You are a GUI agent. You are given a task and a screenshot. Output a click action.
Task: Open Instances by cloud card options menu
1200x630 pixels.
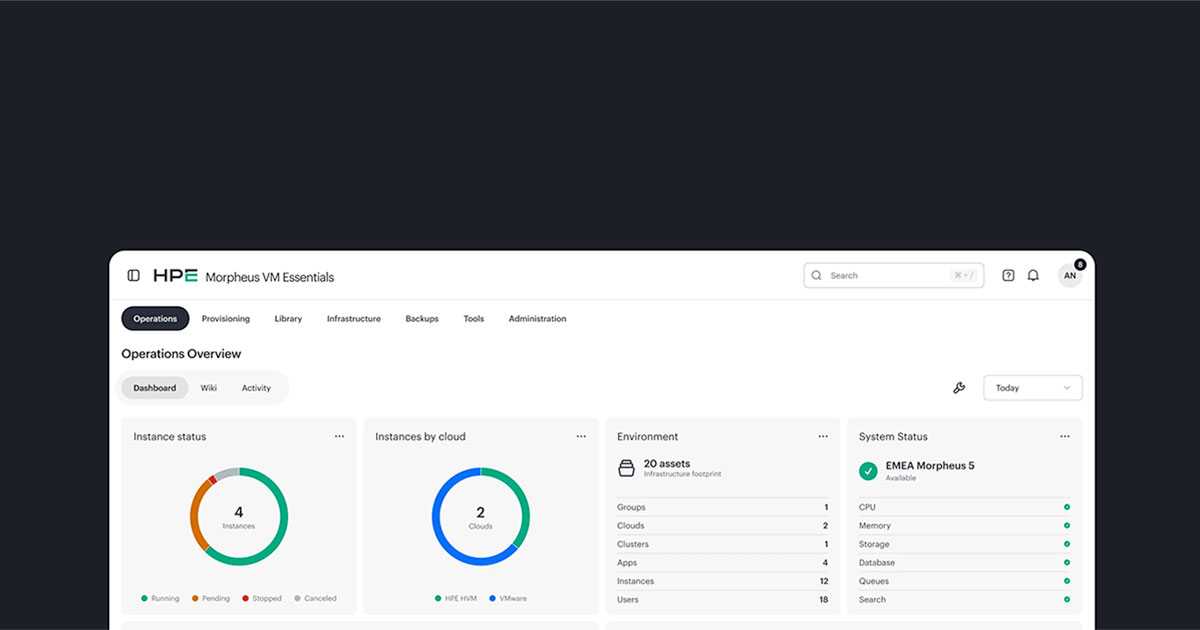pos(581,437)
